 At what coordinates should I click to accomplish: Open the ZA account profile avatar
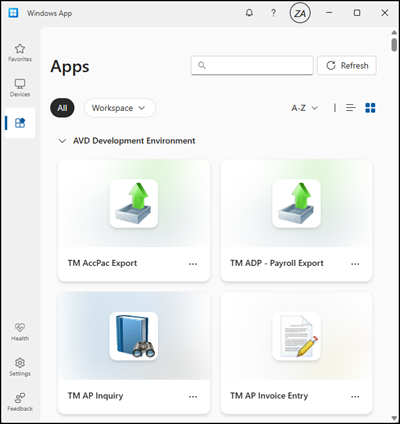pos(300,13)
